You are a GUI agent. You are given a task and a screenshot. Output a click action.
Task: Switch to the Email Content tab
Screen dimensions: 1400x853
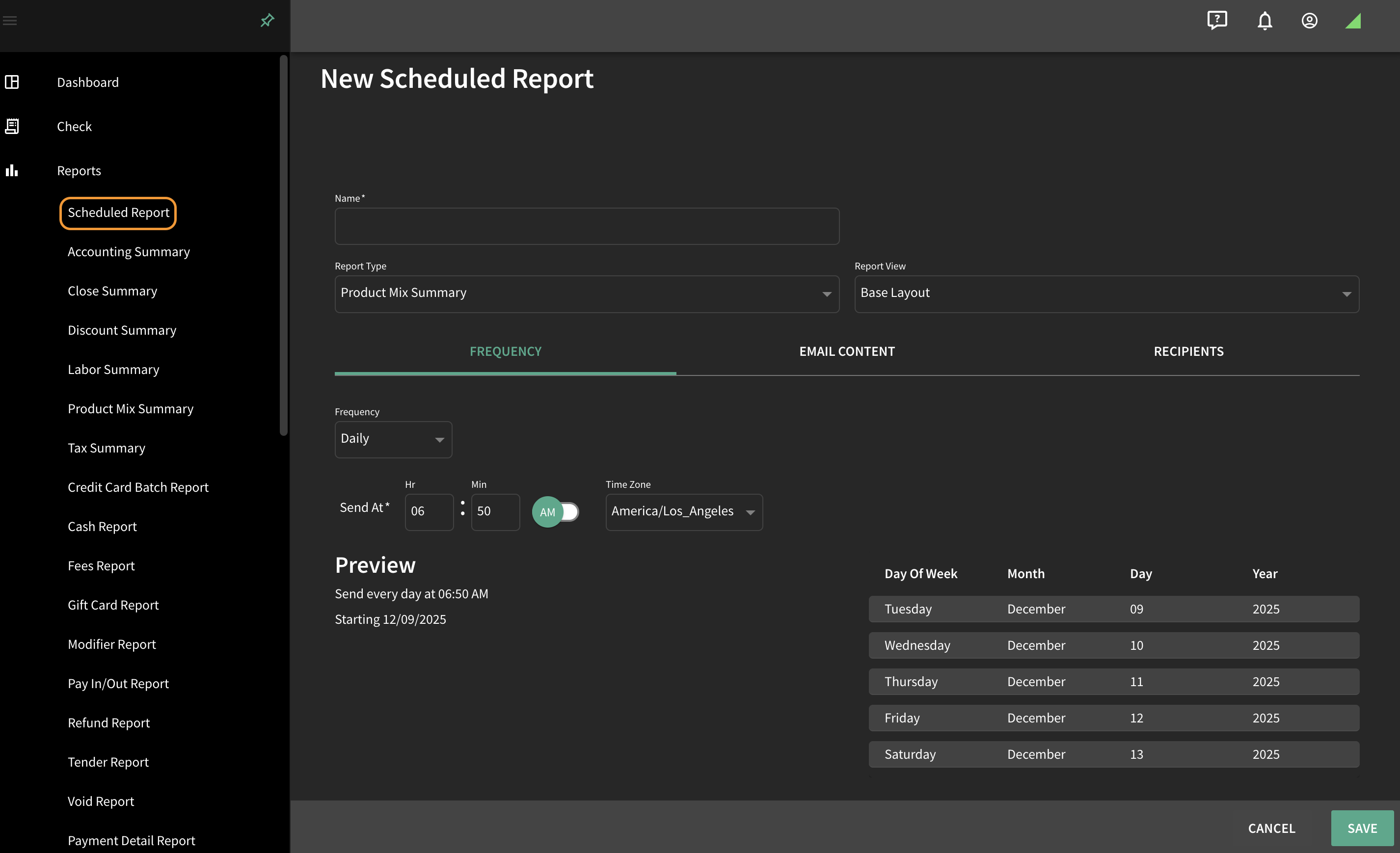click(x=847, y=351)
